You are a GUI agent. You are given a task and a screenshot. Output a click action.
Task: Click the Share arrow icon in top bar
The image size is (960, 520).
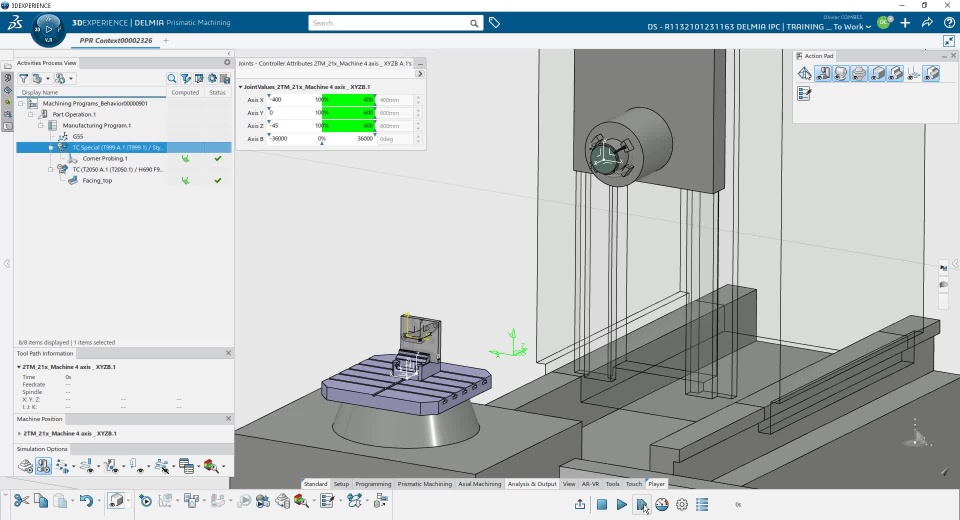[x=927, y=23]
